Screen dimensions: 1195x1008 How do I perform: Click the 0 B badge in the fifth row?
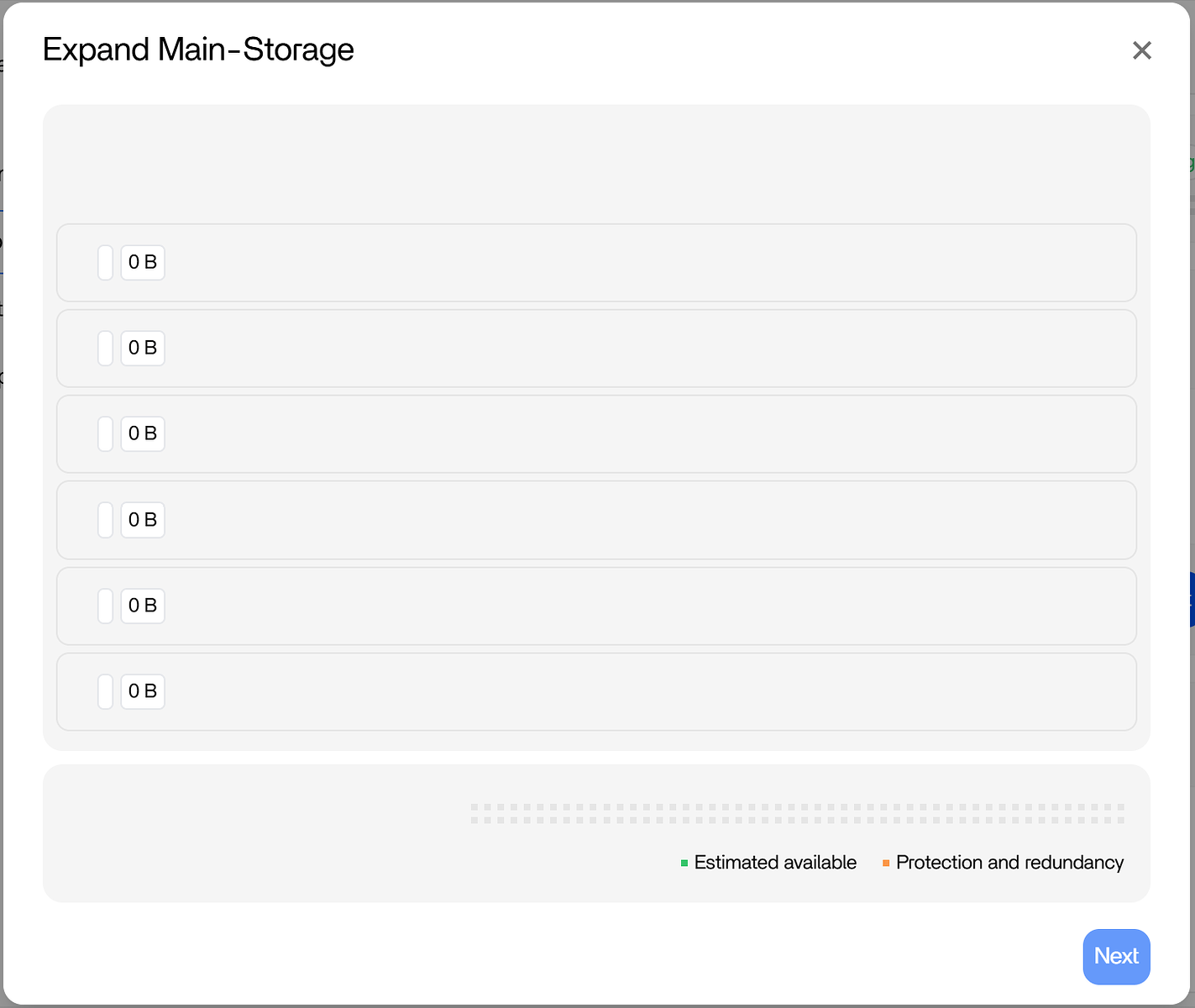143,606
